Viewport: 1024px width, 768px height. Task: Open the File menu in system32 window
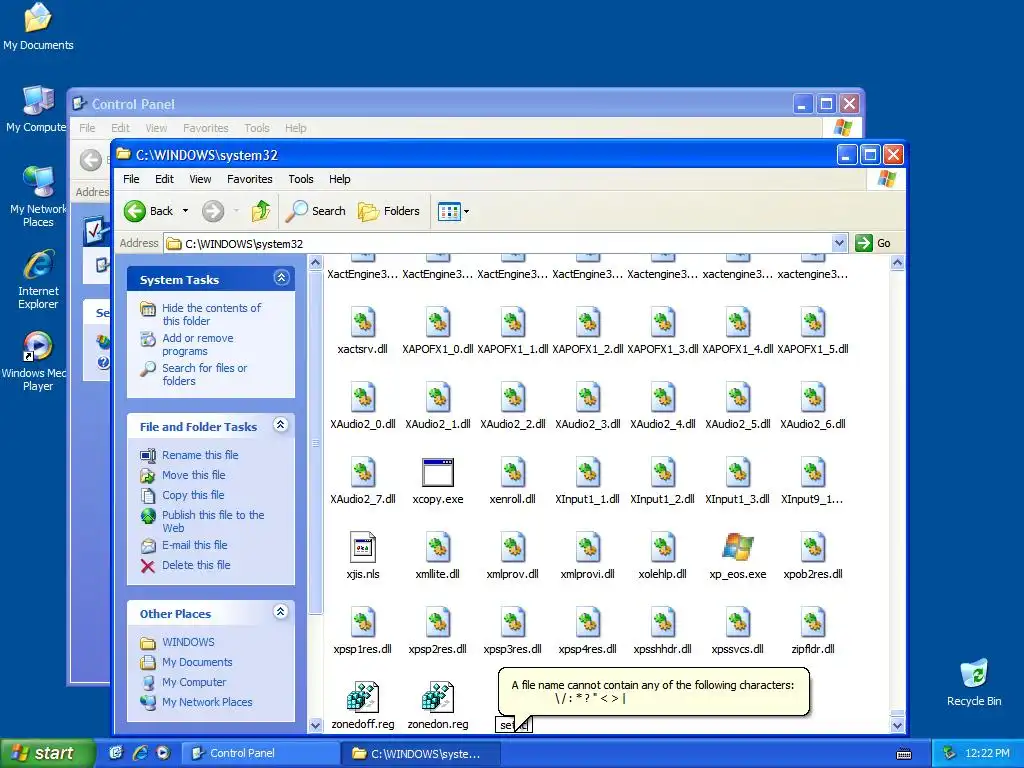pyautogui.click(x=131, y=179)
